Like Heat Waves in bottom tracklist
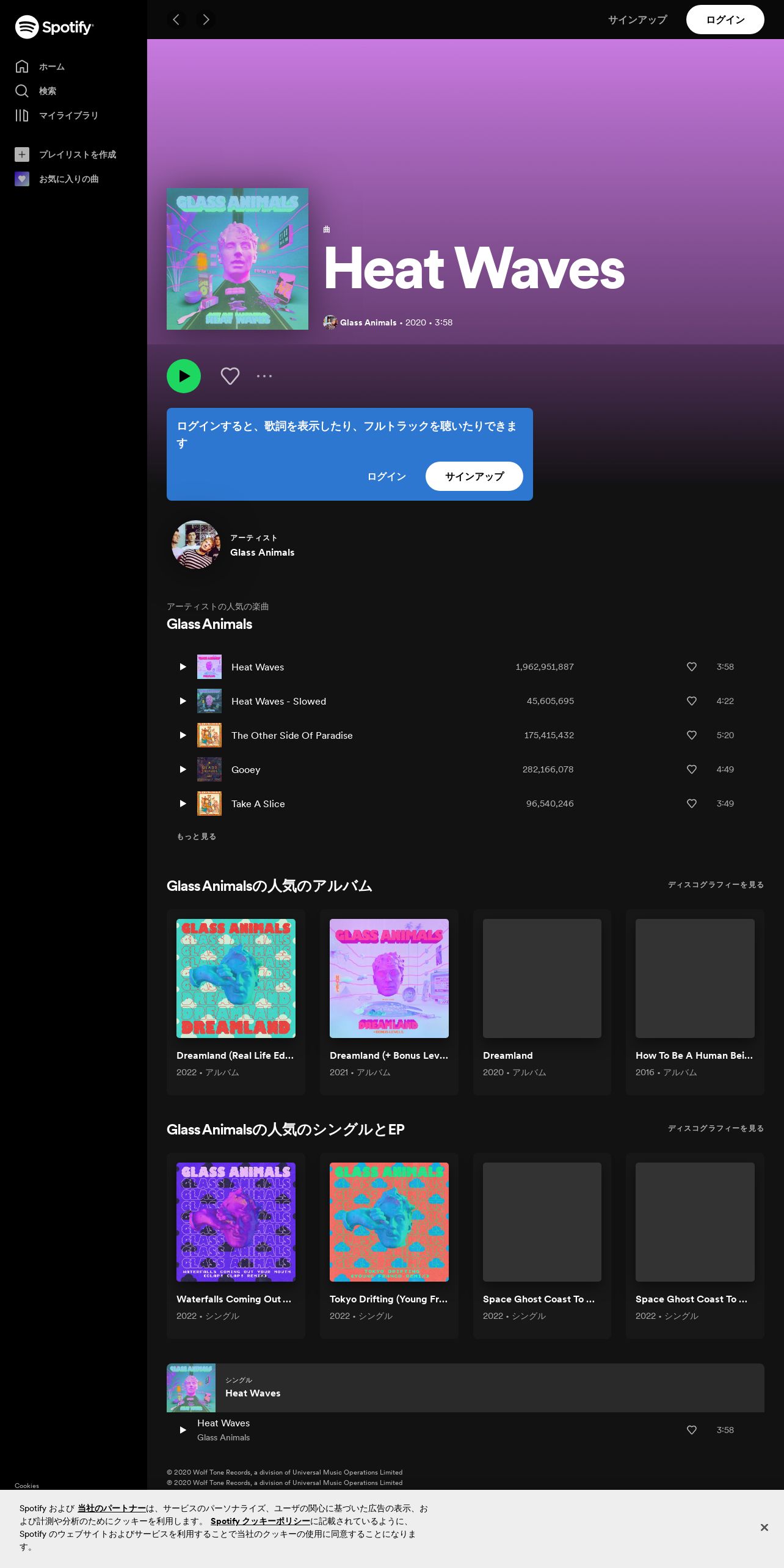The image size is (784, 1568). pos(692,1430)
